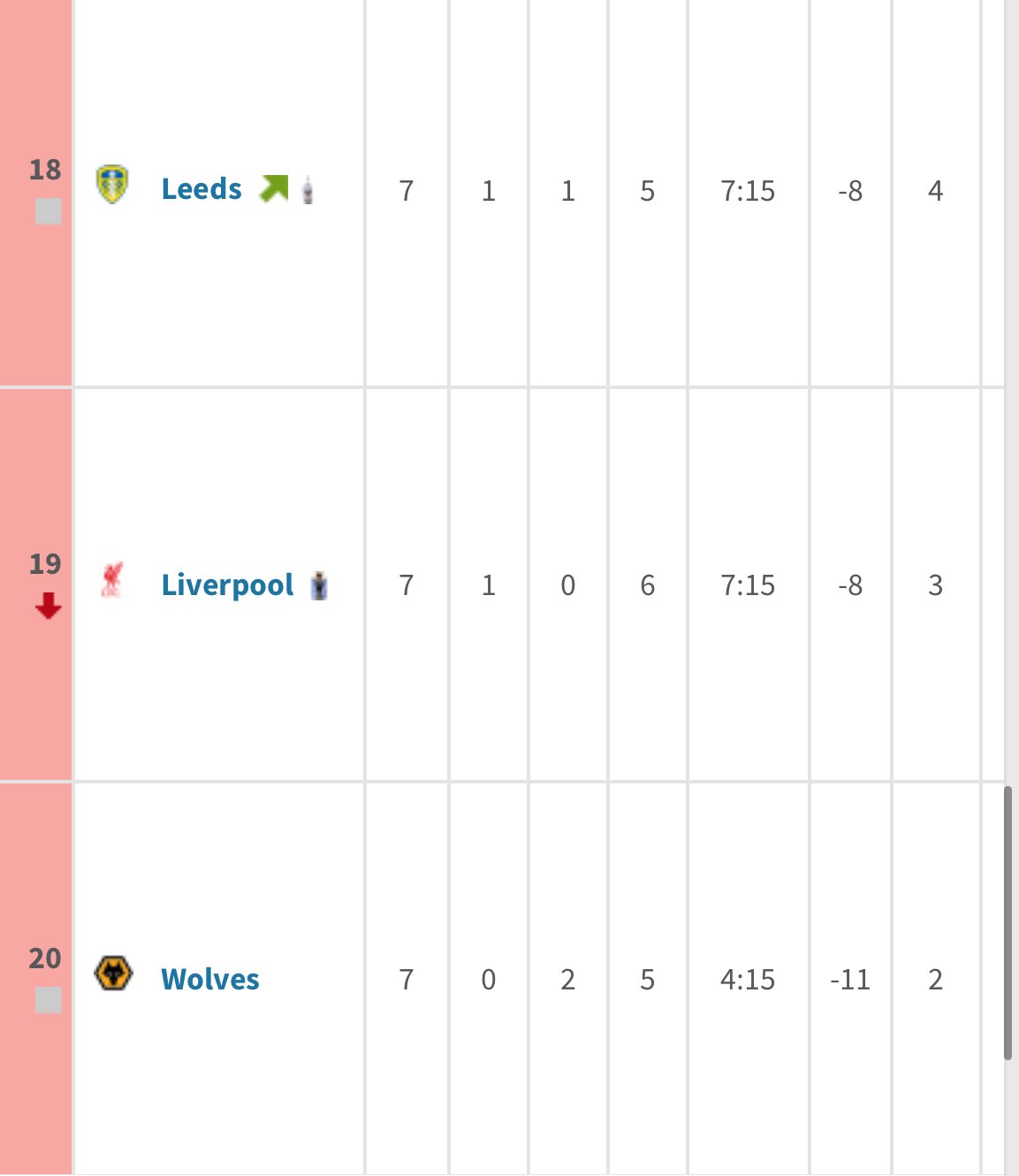Select the rank number 19 cell
The width and height of the screenshot is (1019, 1176).
click(x=46, y=563)
